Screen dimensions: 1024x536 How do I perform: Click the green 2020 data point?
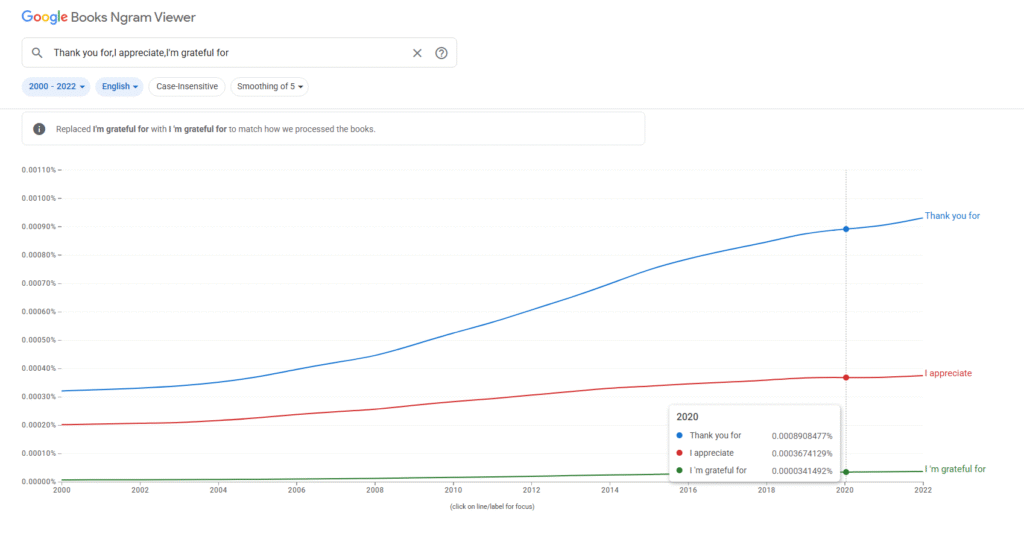click(x=846, y=472)
